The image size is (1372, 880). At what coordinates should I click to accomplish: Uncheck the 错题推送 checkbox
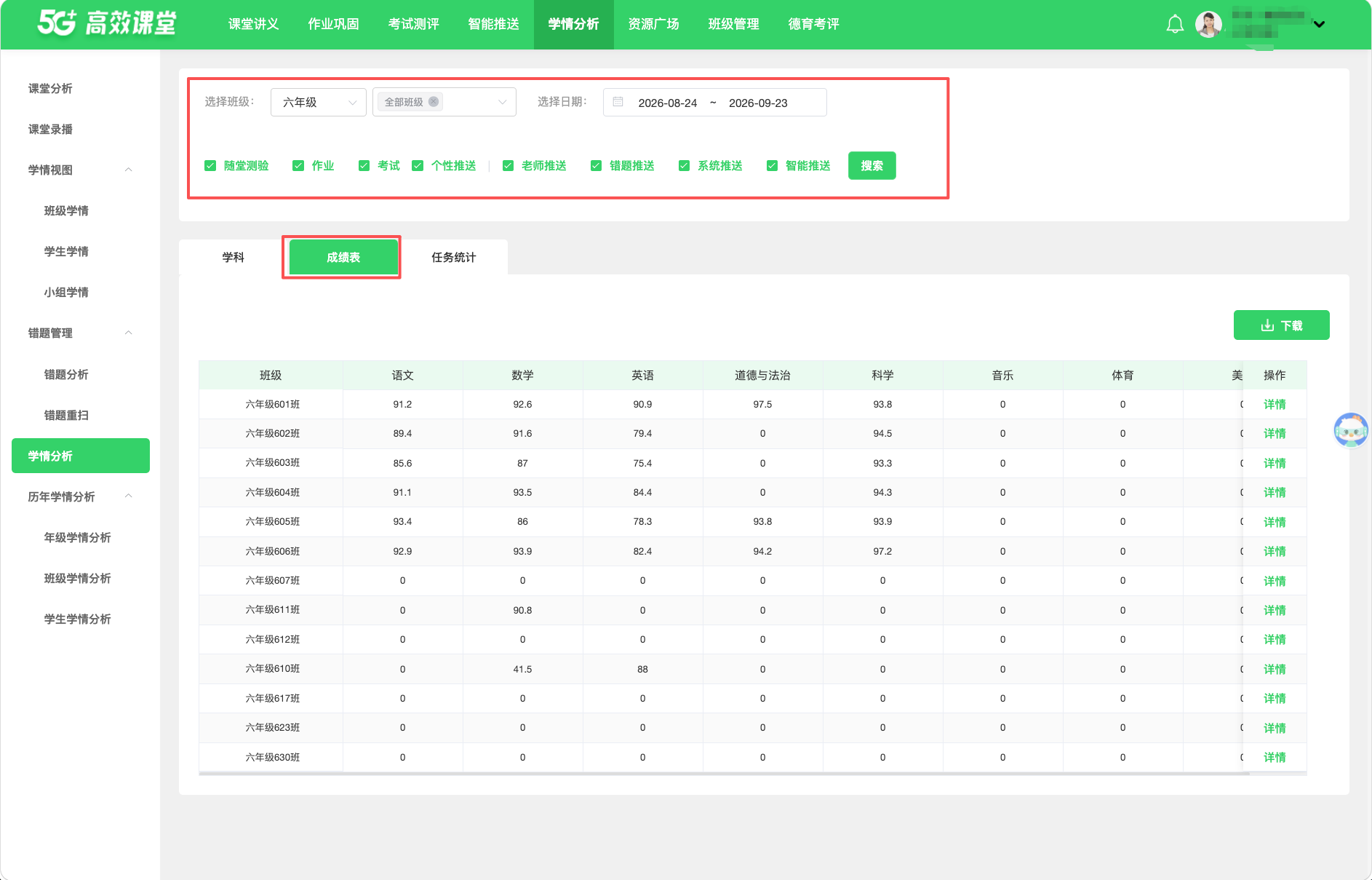click(597, 166)
